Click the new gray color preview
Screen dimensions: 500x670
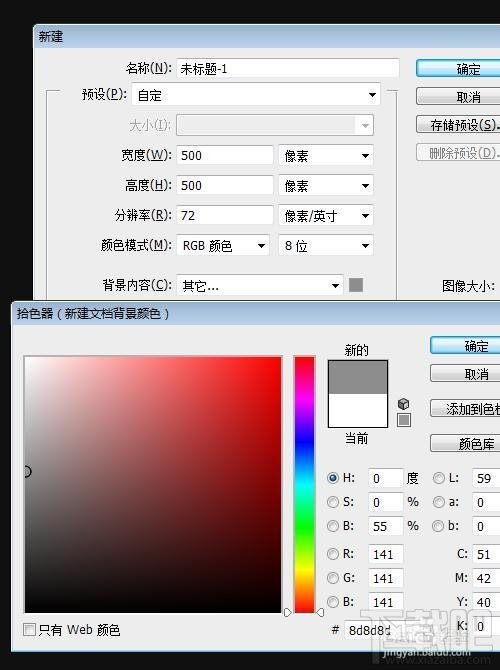coord(358,377)
